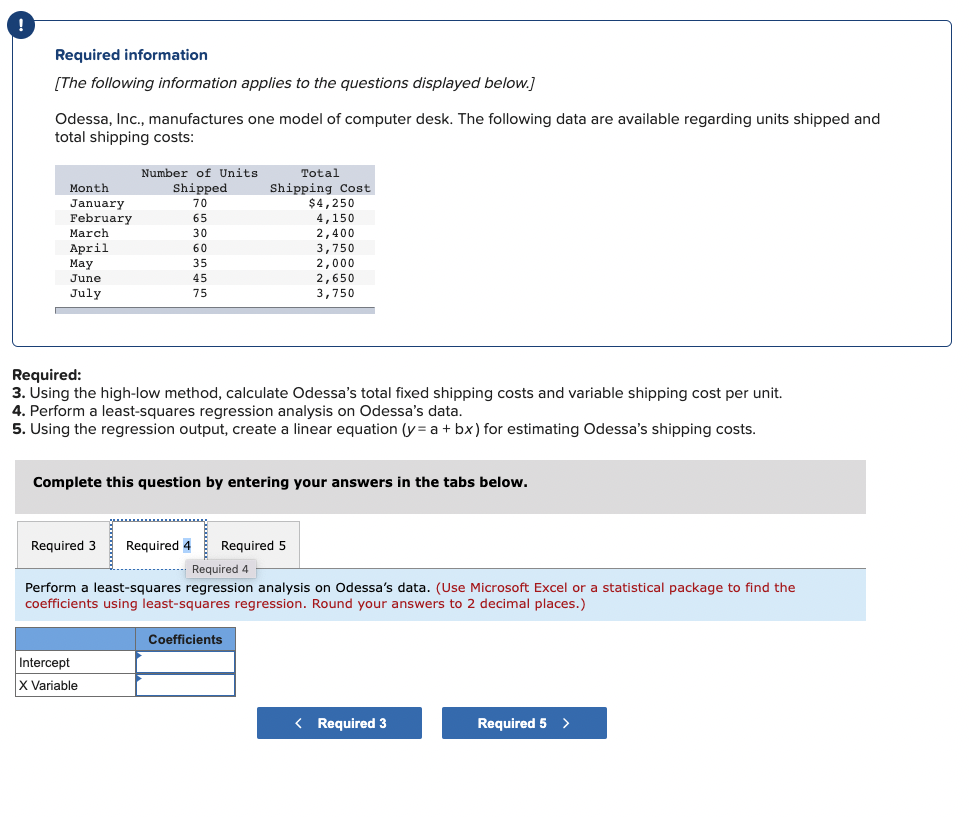969x818 pixels.
Task: Click the Total Shipping Cost column header
Action: tap(320, 180)
